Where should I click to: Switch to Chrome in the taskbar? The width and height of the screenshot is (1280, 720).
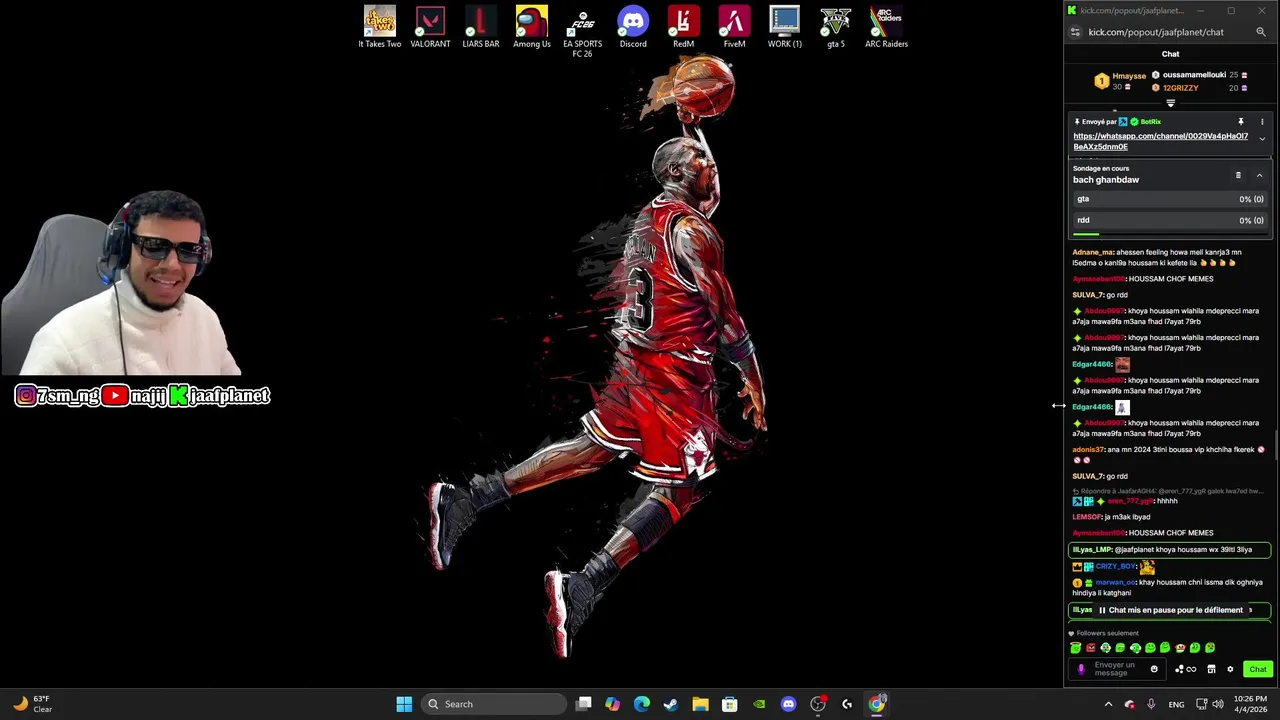[x=877, y=704]
